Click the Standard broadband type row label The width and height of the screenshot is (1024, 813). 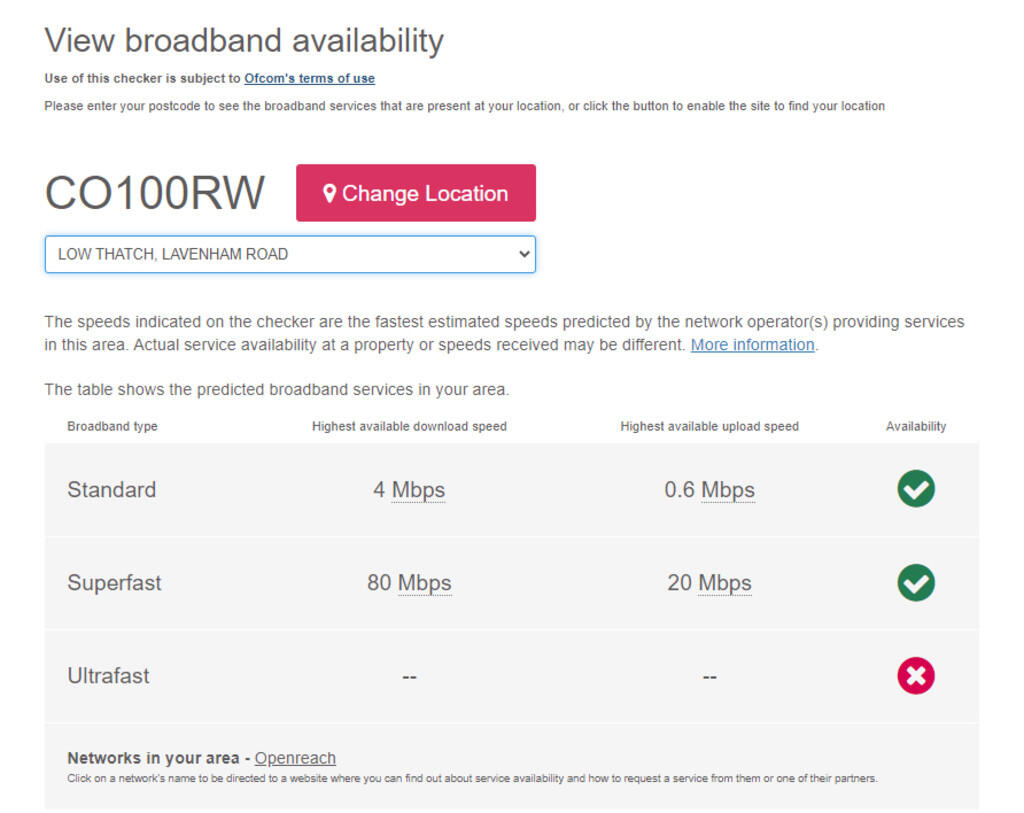(111, 490)
